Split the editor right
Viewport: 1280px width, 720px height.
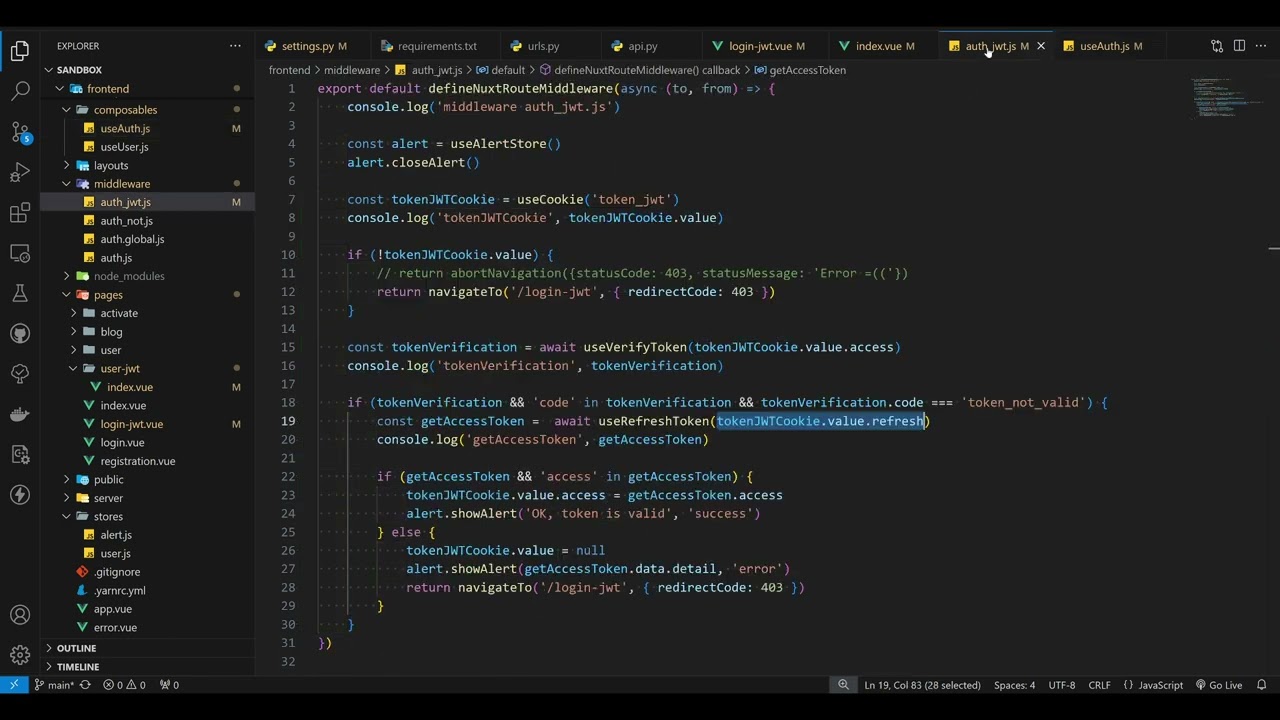(1239, 46)
